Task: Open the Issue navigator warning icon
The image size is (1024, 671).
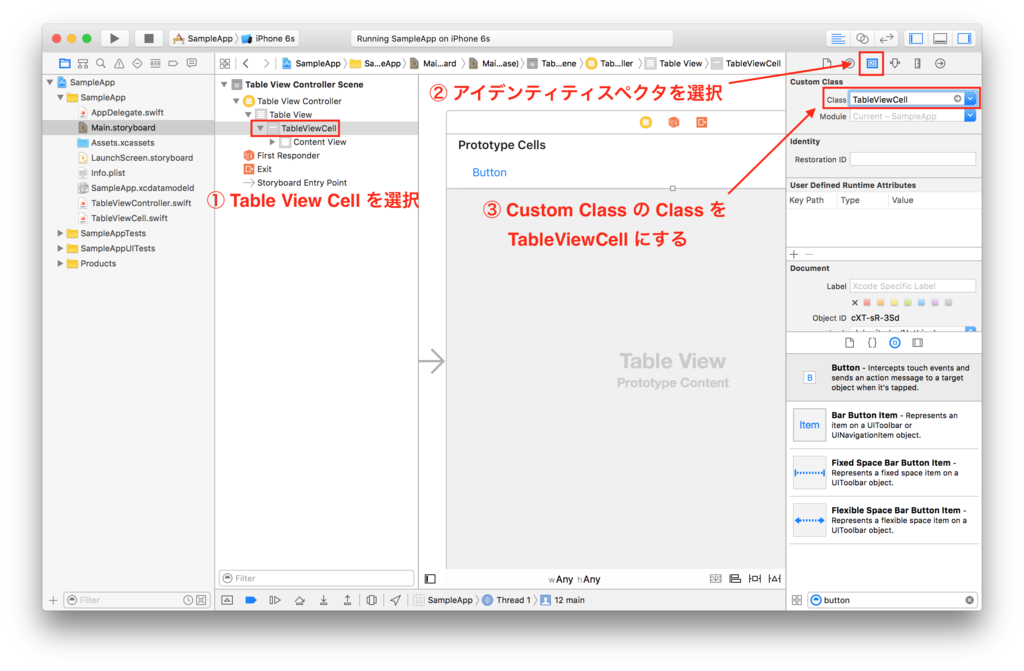Action: click(119, 63)
